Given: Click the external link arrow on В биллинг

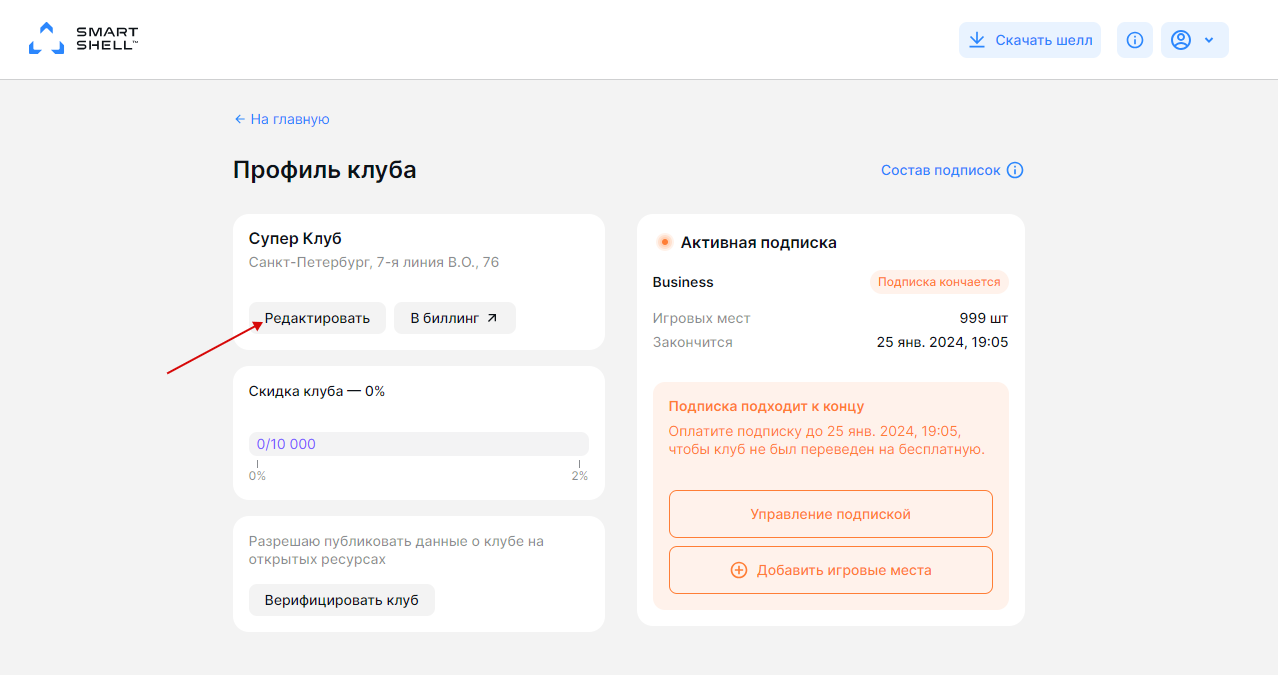Looking at the screenshot, I should (489, 317).
